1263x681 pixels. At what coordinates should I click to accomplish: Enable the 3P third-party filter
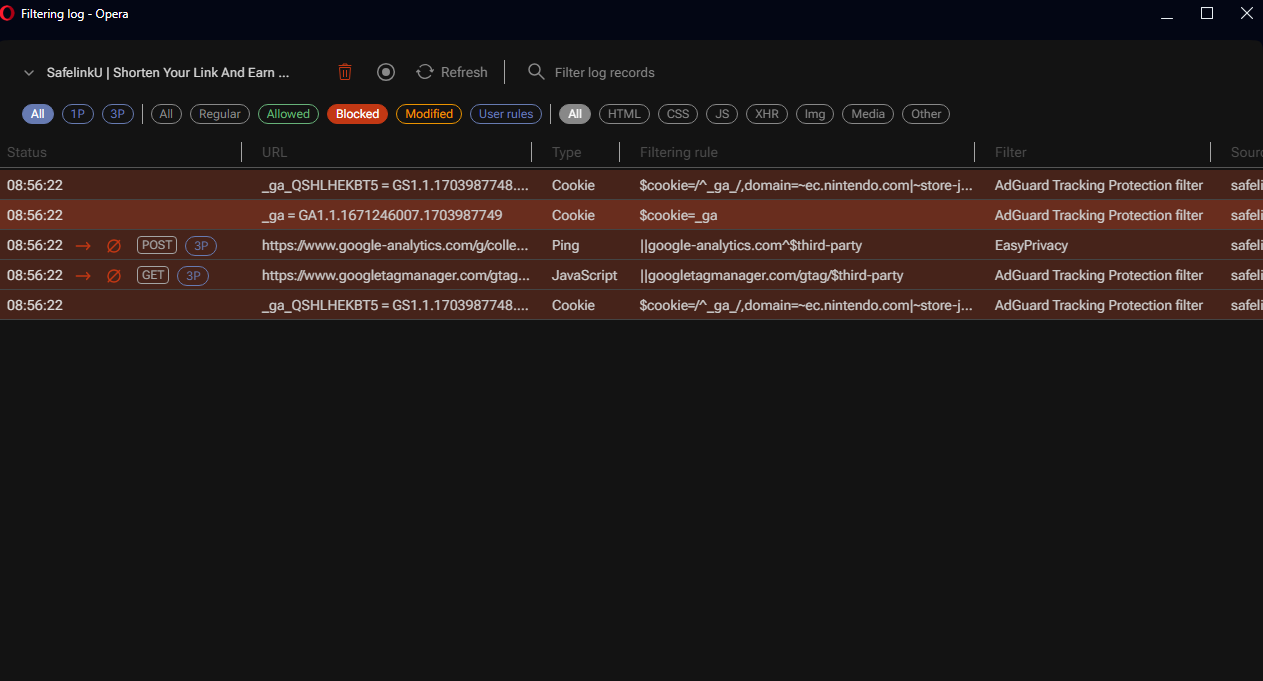click(117, 114)
